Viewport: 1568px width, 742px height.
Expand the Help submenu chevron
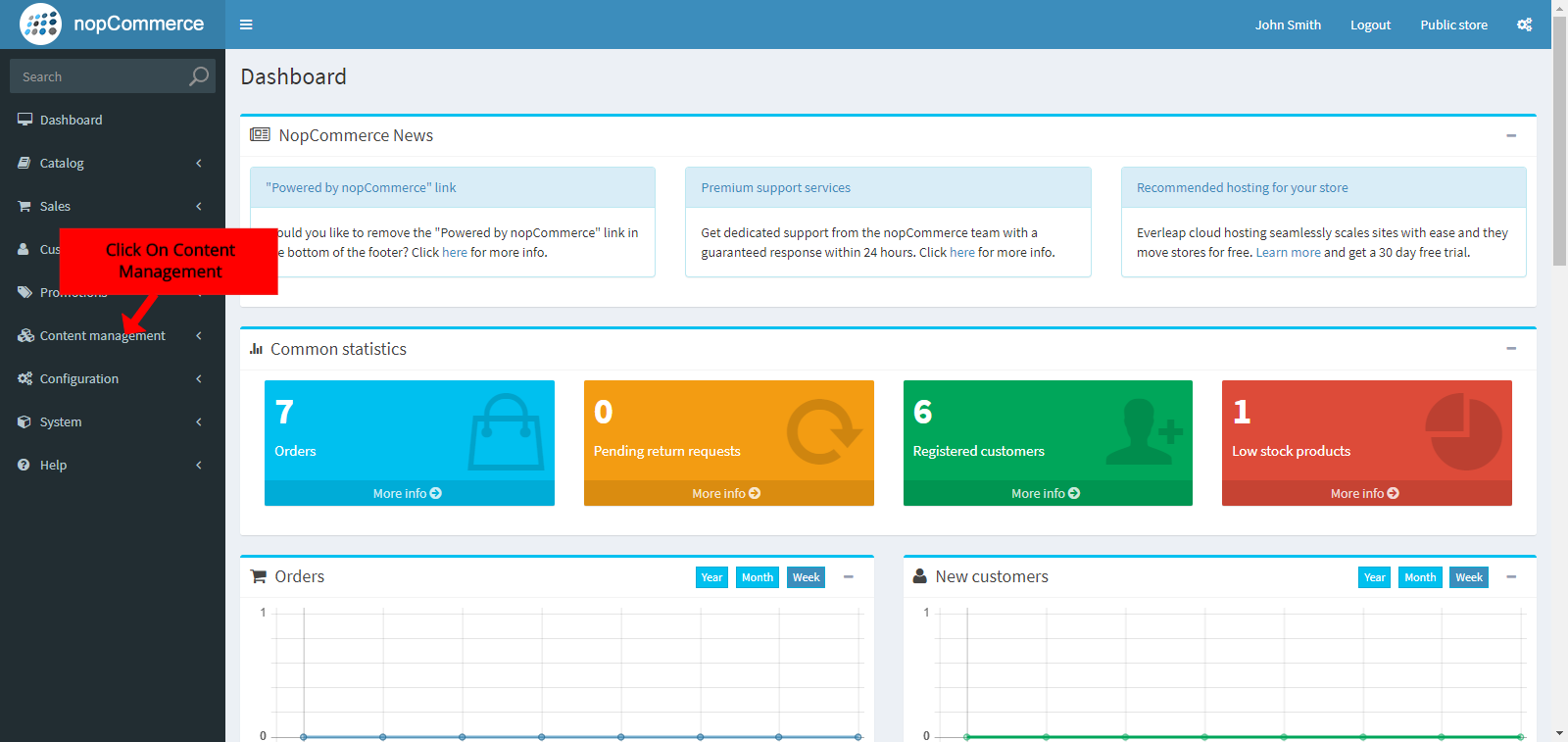[x=199, y=465]
